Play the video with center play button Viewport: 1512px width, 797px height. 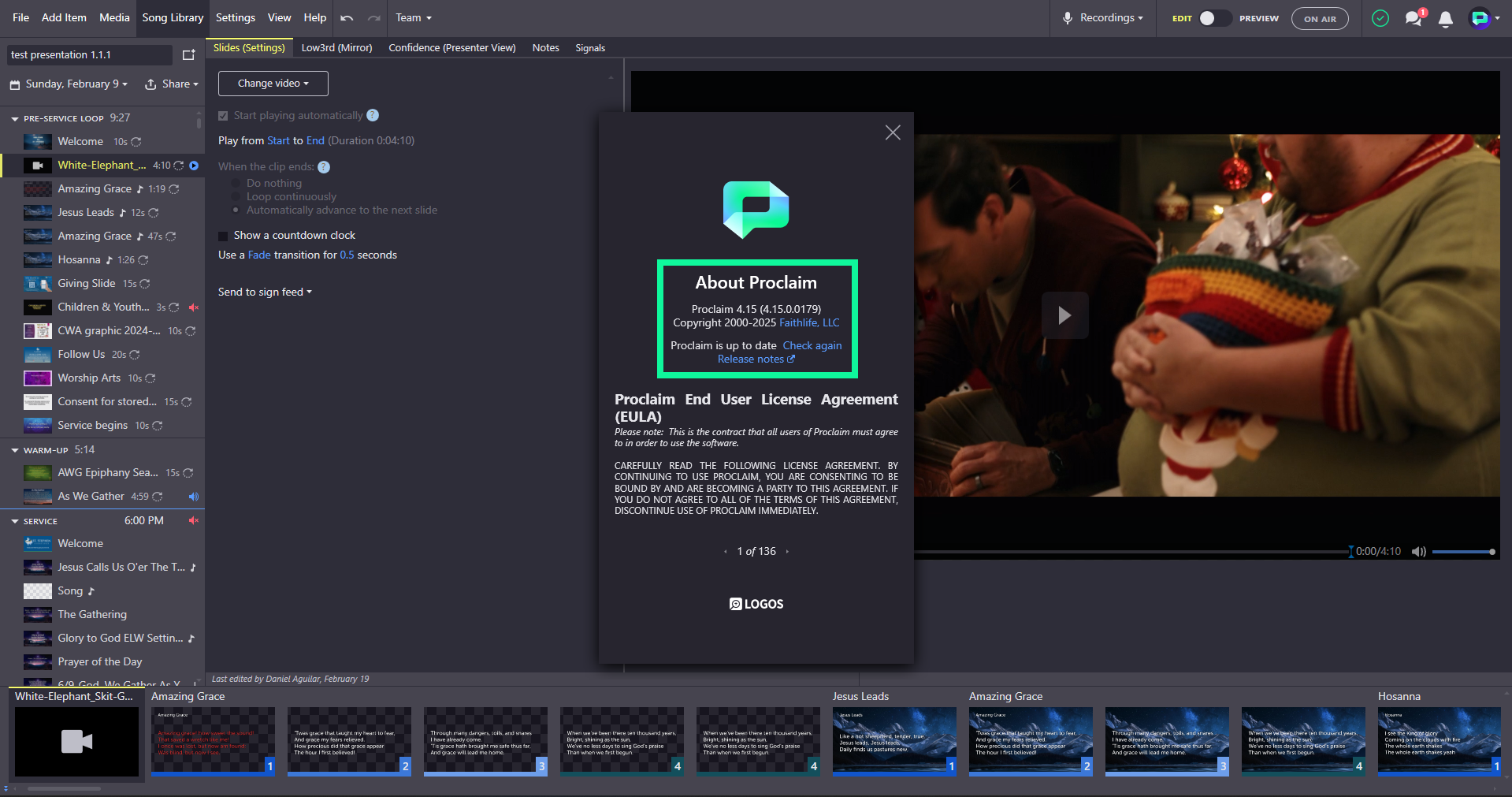point(1064,315)
